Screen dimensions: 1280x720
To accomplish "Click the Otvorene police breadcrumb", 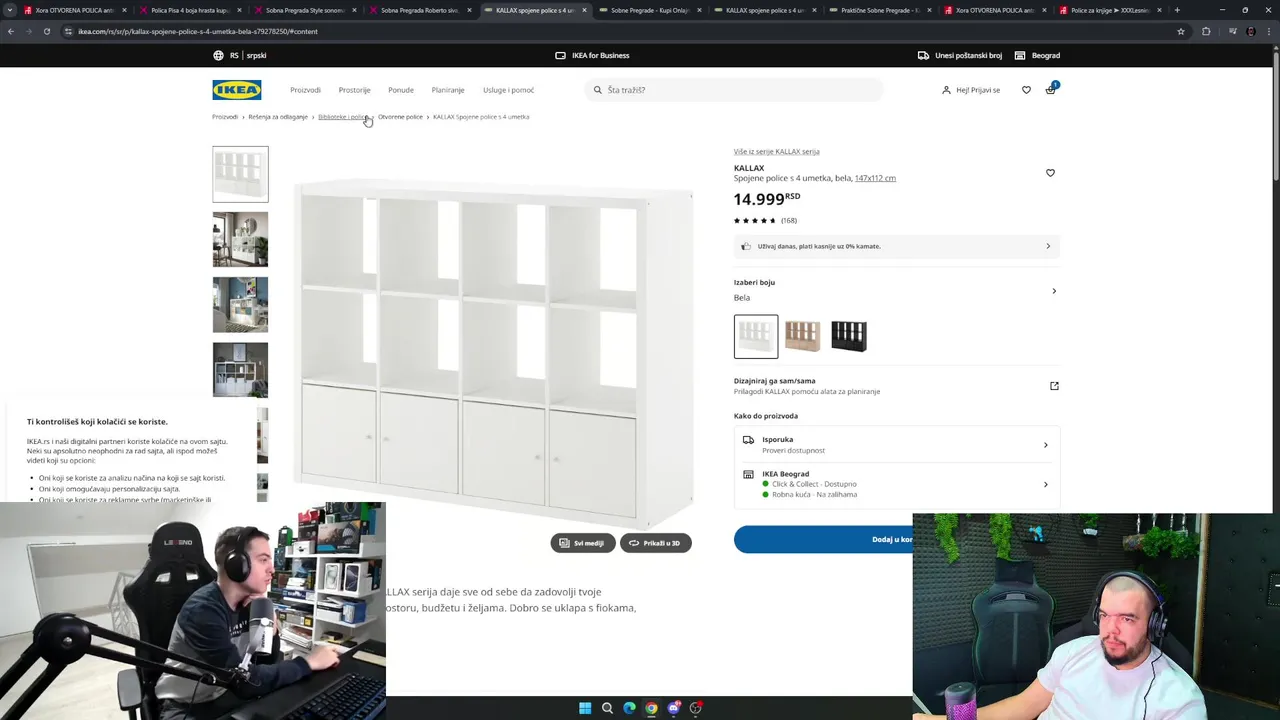I will tap(400, 117).
